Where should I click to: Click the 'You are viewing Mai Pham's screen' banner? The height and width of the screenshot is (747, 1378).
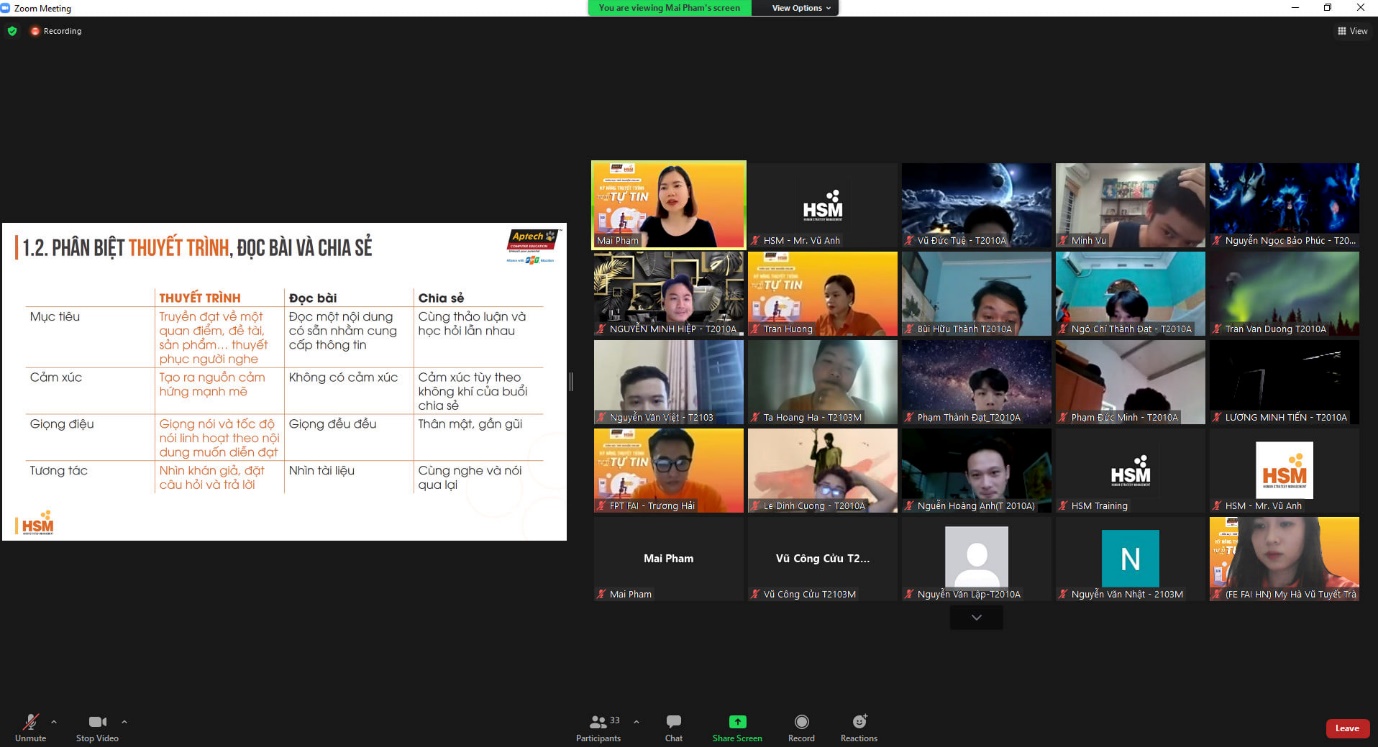pos(669,8)
